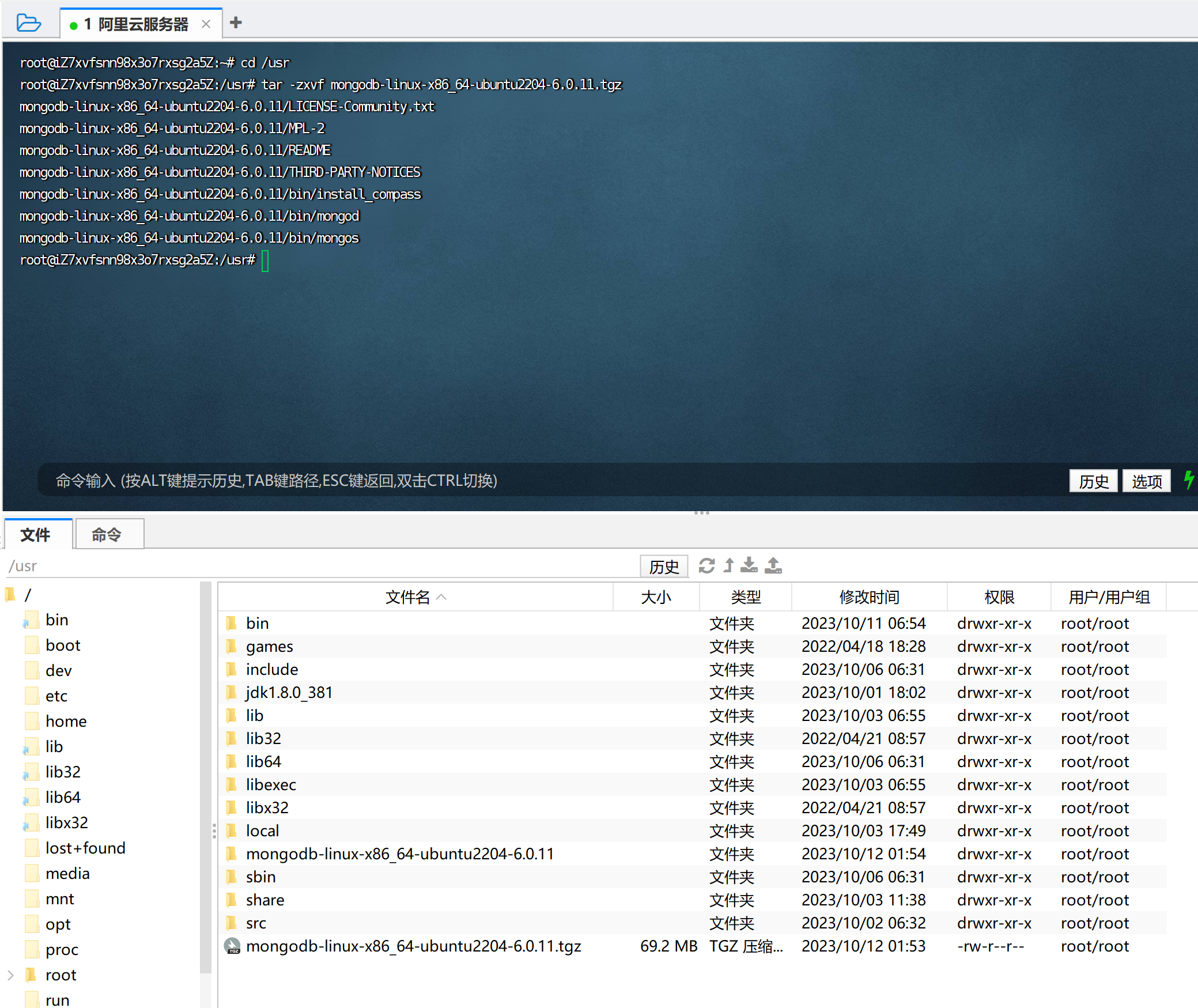Sort by 用户/用户组 column header
Image resolution: width=1198 pixels, height=1008 pixels.
tap(1109, 597)
